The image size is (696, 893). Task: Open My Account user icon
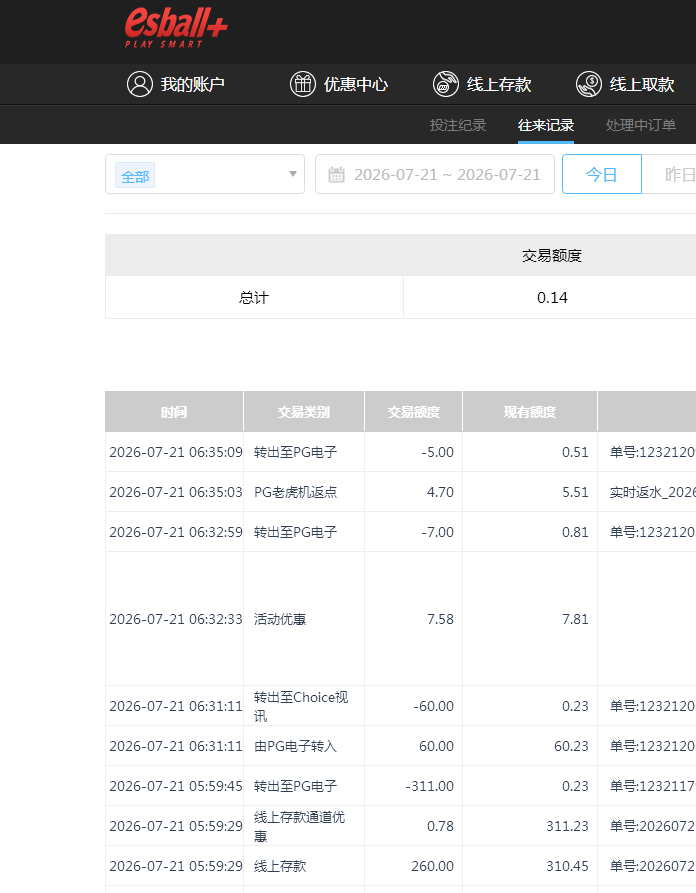tap(140, 84)
